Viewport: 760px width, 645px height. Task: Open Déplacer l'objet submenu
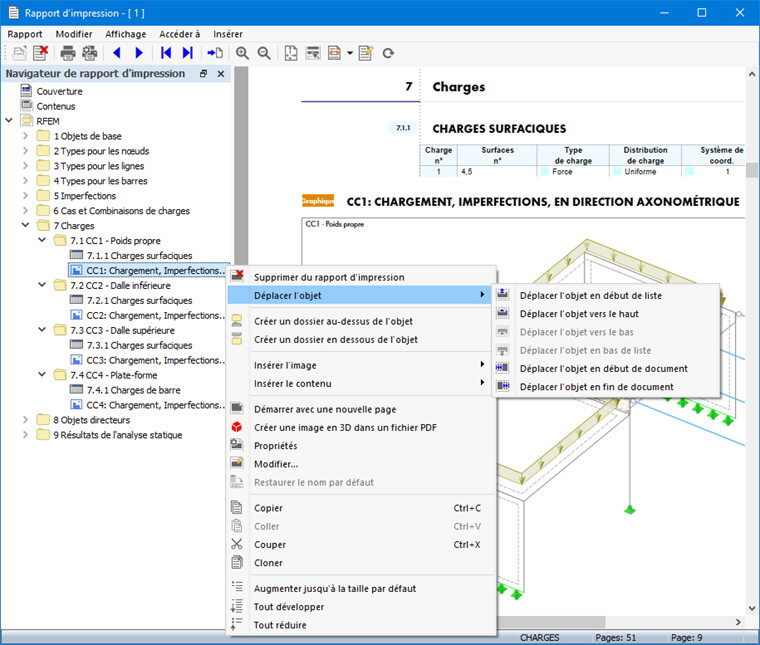[x=362, y=296]
